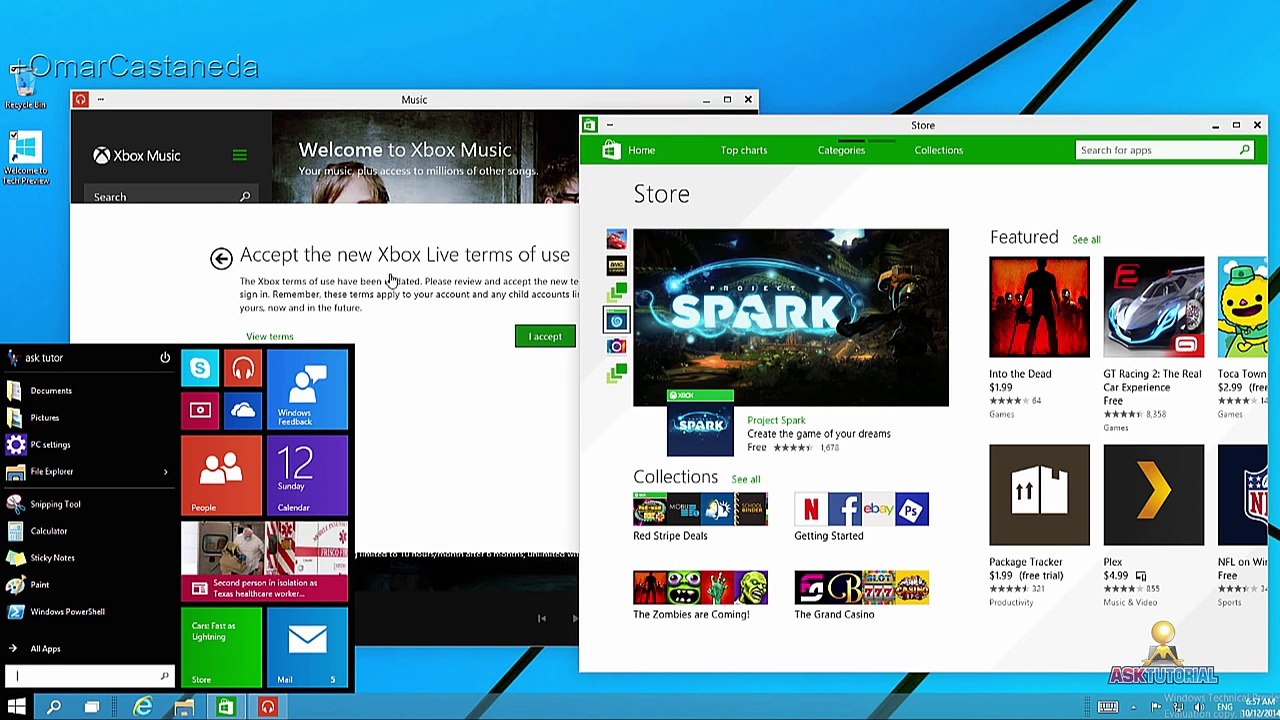Open the Video tile in Start menu

point(200,411)
